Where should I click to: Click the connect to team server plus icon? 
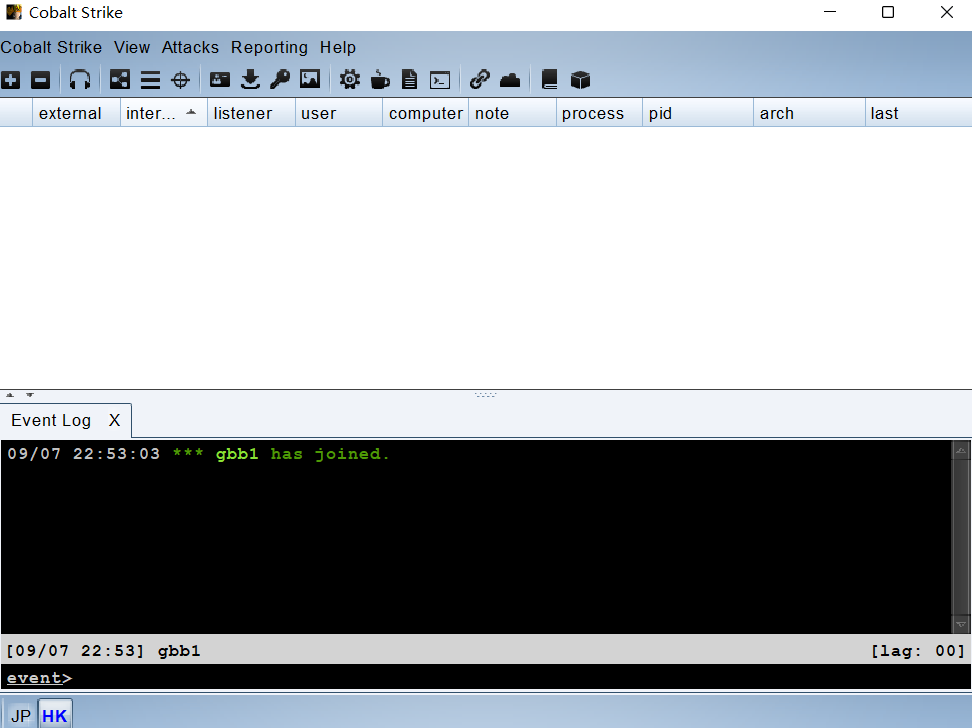pos(11,80)
